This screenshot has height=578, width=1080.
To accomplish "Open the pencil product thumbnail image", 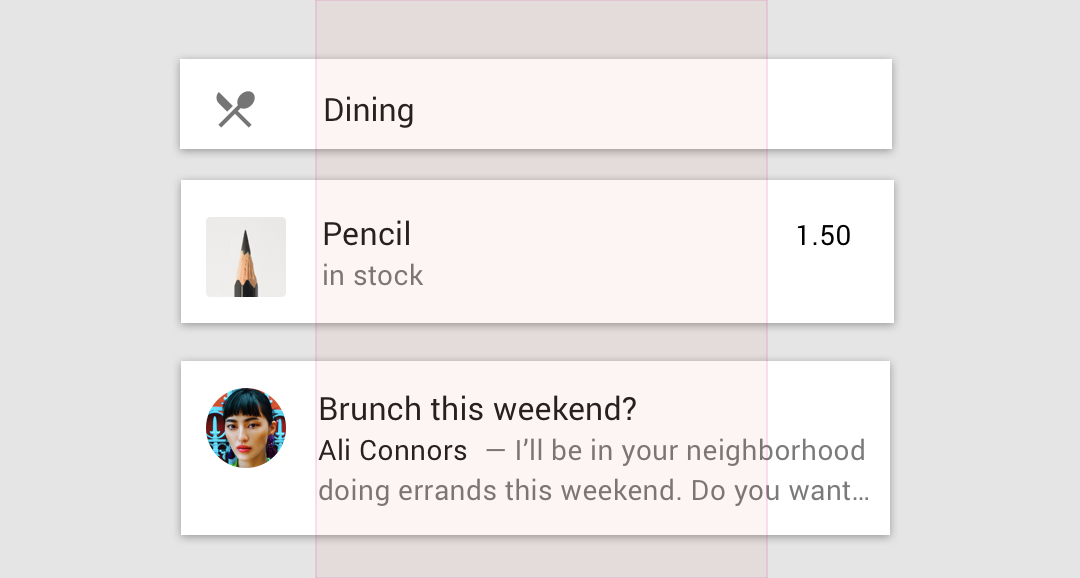I will coord(246,257).
